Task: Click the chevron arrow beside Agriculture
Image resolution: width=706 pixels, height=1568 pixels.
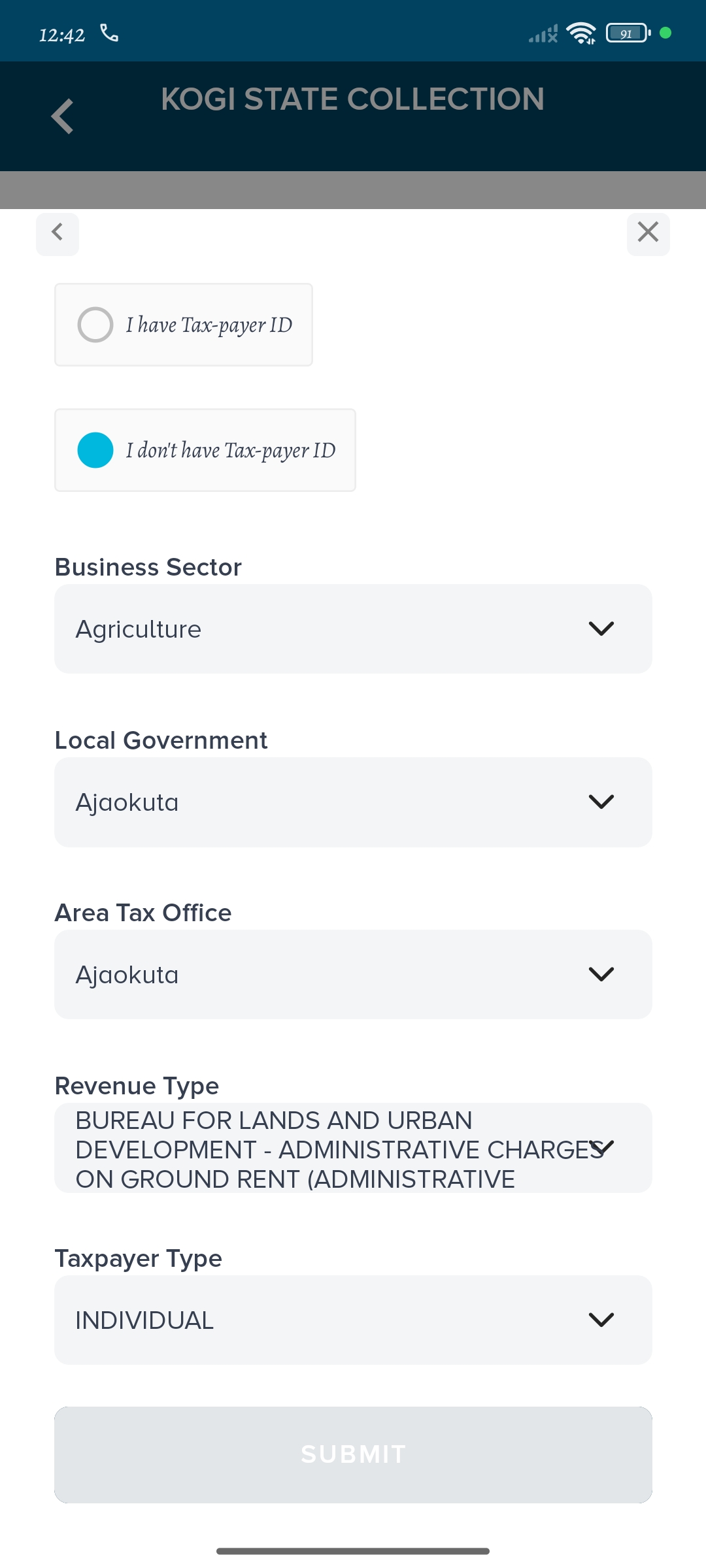Action: (x=601, y=629)
